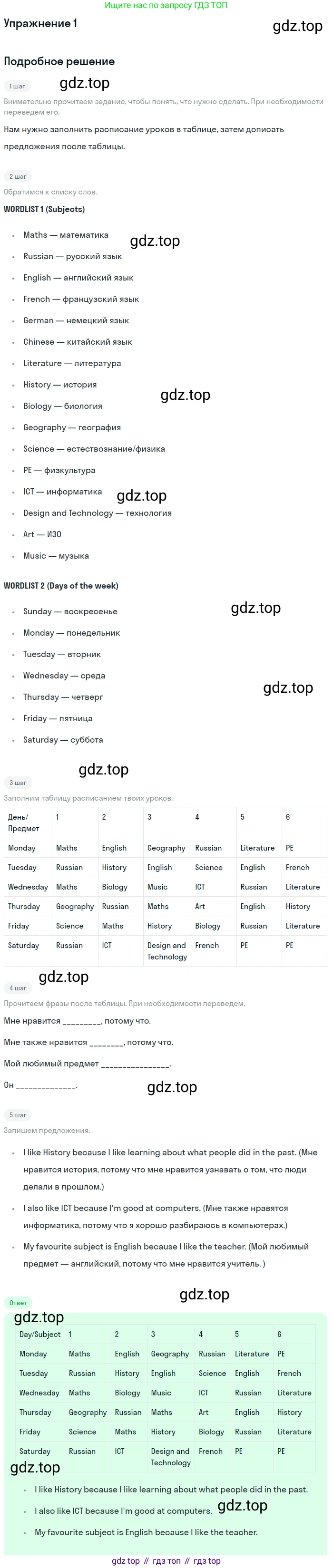Click the '2 шаг' step badge
This screenshot has width=333, height=1568.
point(18,176)
